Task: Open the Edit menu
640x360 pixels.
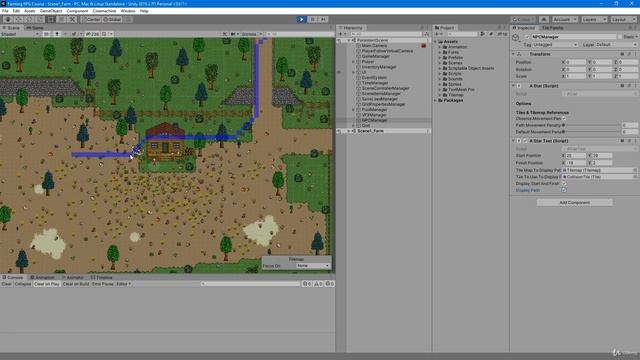Action: 16,11
